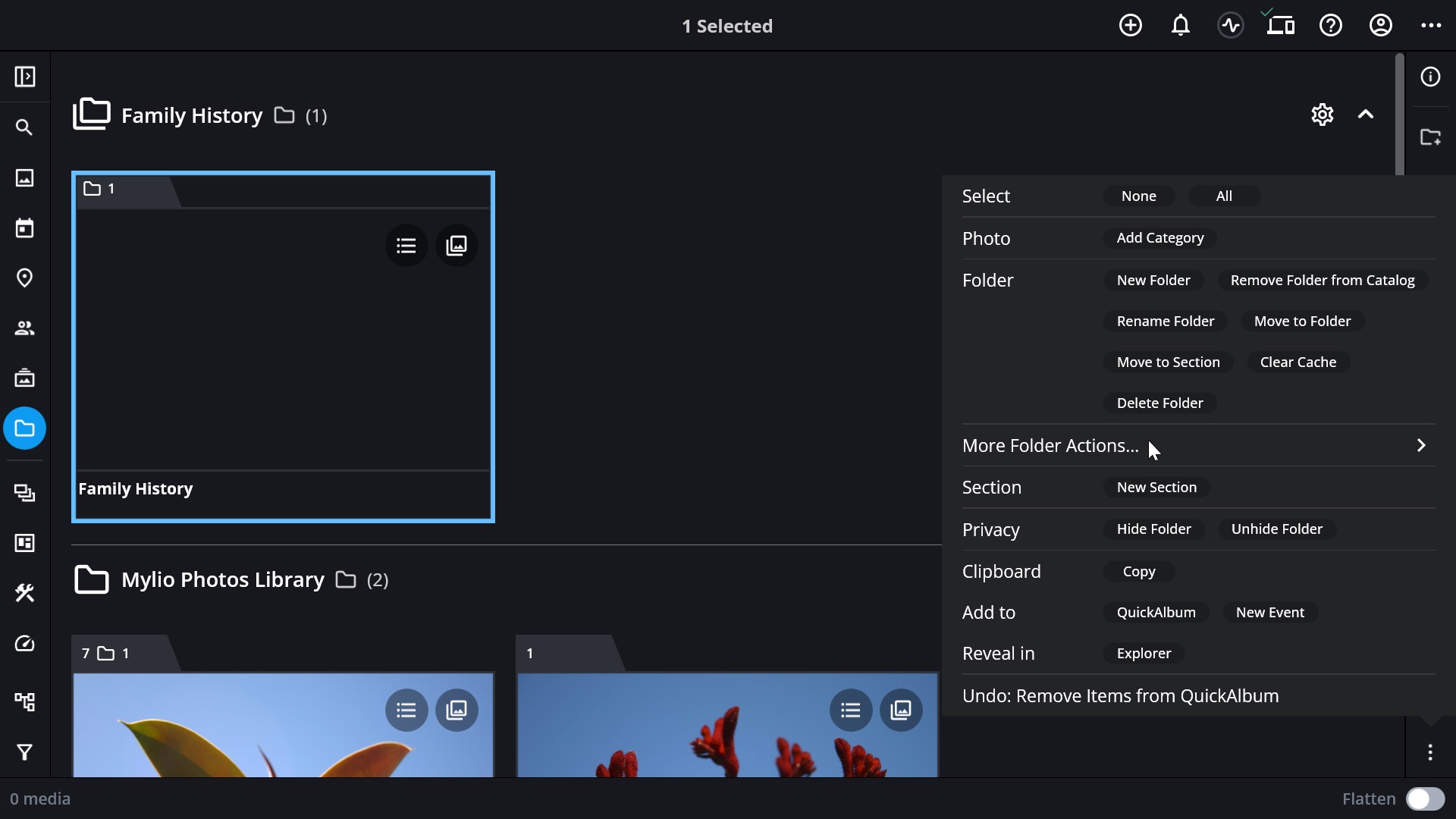Click list icon on Family History folder
This screenshot has width=1456, height=819.
[x=406, y=245]
